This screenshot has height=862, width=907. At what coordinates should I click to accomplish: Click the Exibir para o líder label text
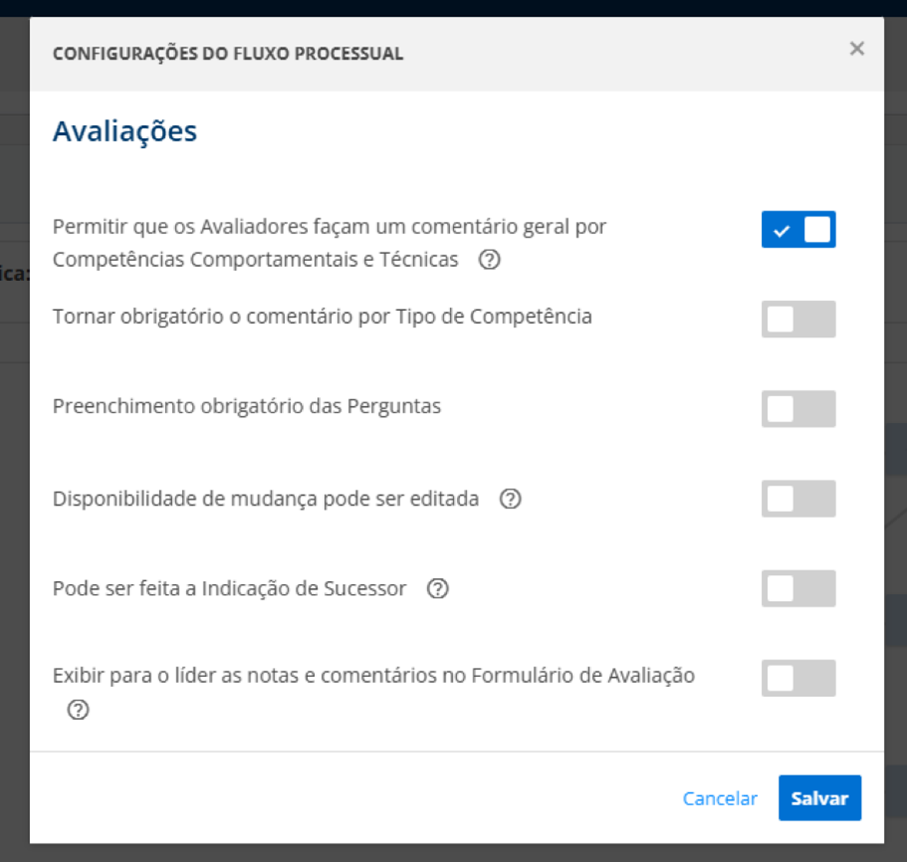373,676
